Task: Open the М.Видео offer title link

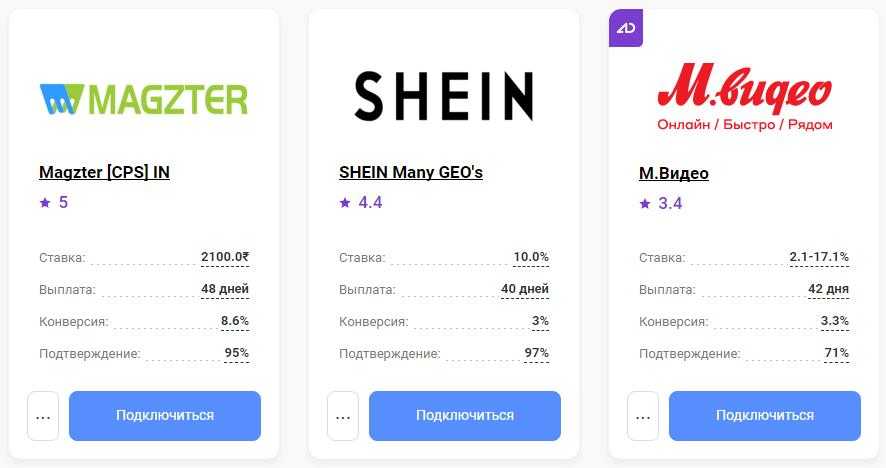Action: [674, 173]
